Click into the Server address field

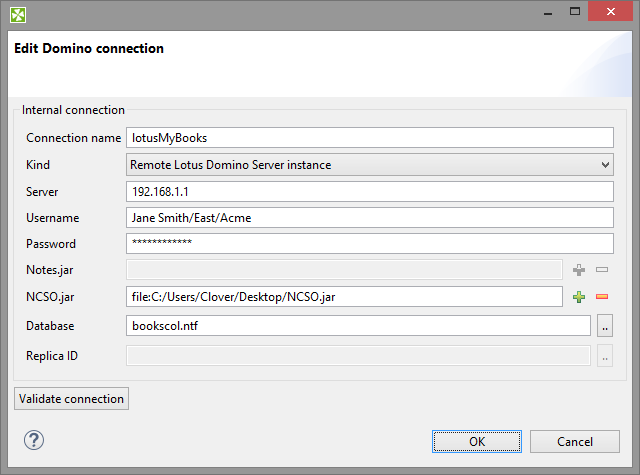click(369, 191)
